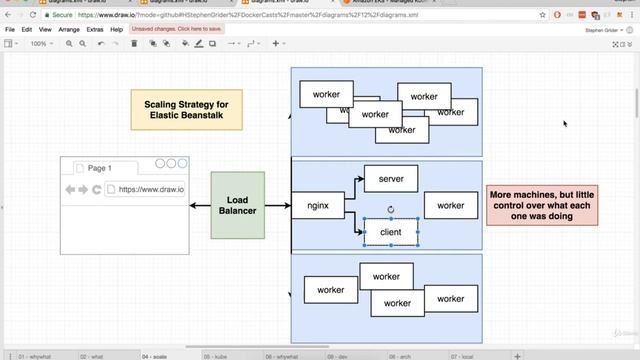Image resolution: width=640 pixels, height=360 pixels.
Task: Open the File menu
Action: pyautogui.click(x=10, y=29)
